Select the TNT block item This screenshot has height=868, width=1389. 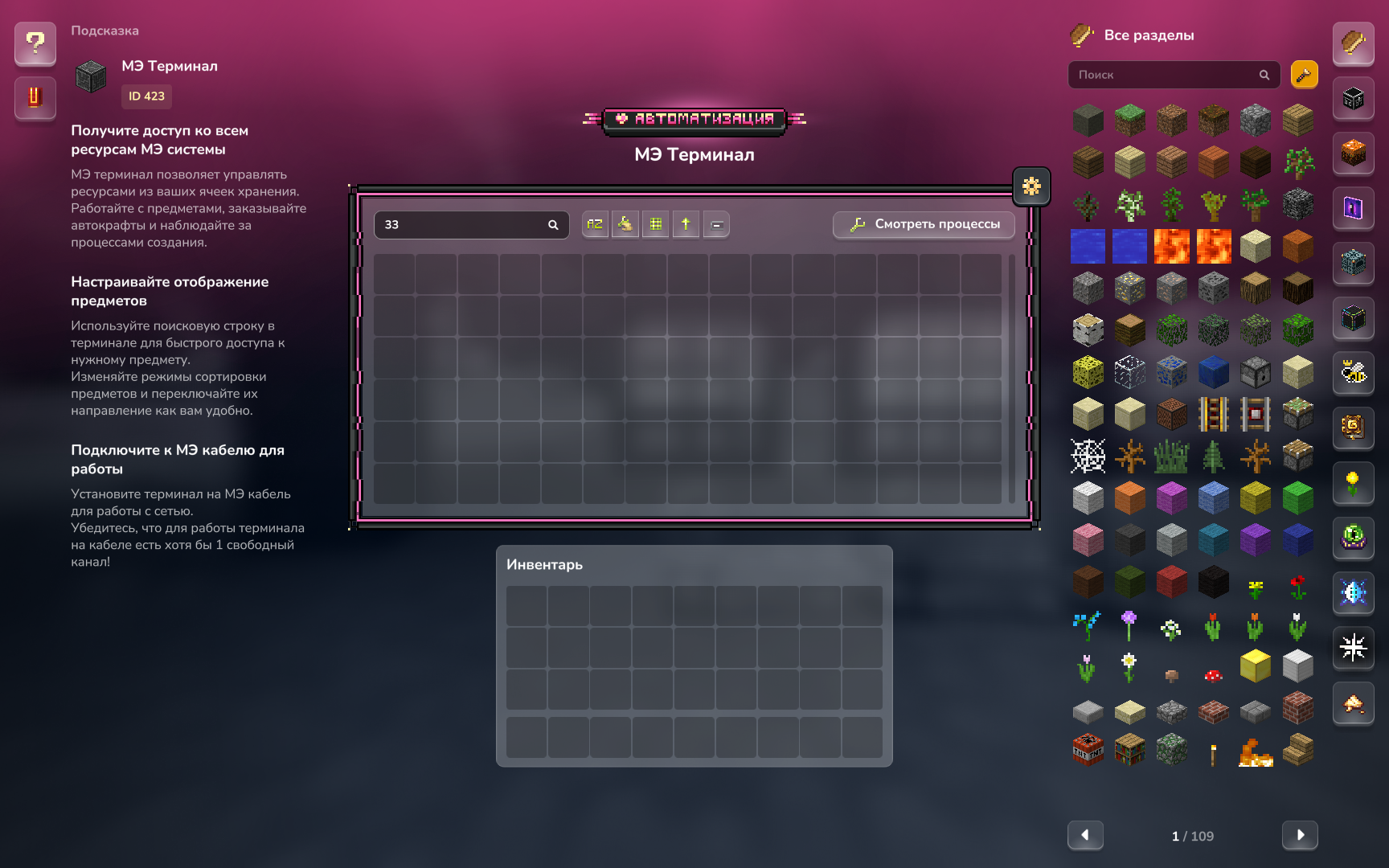[1088, 750]
